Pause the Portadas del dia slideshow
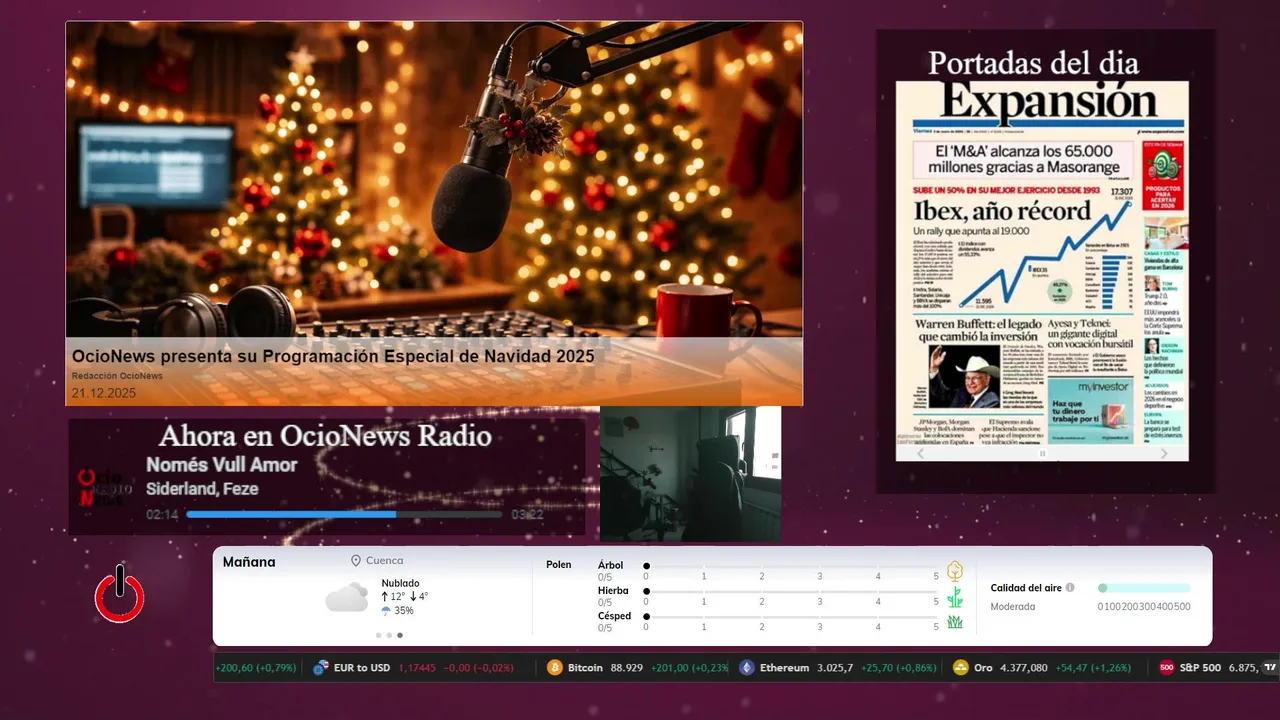 [x=1042, y=453]
